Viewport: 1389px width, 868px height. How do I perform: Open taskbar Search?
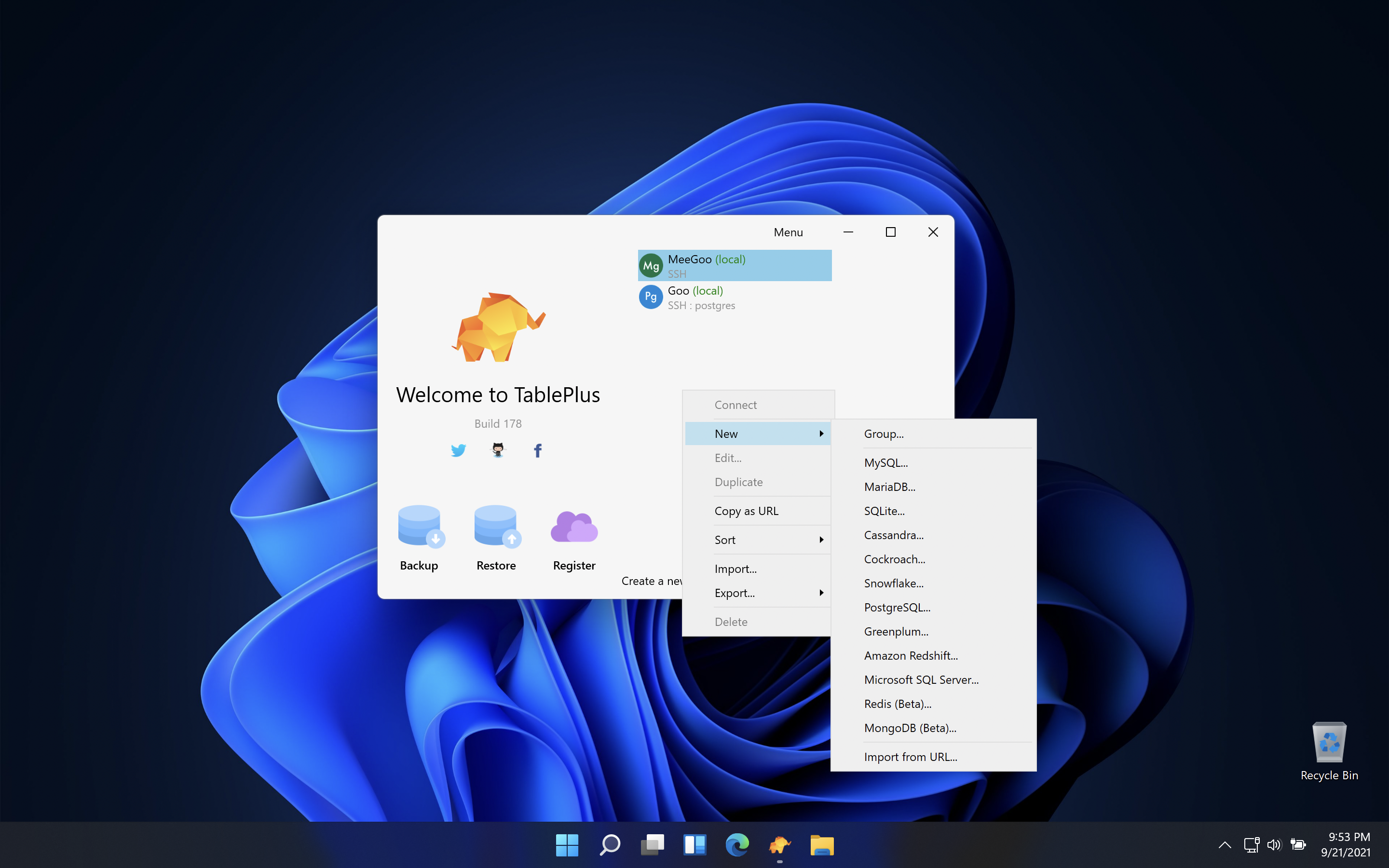[610, 844]
